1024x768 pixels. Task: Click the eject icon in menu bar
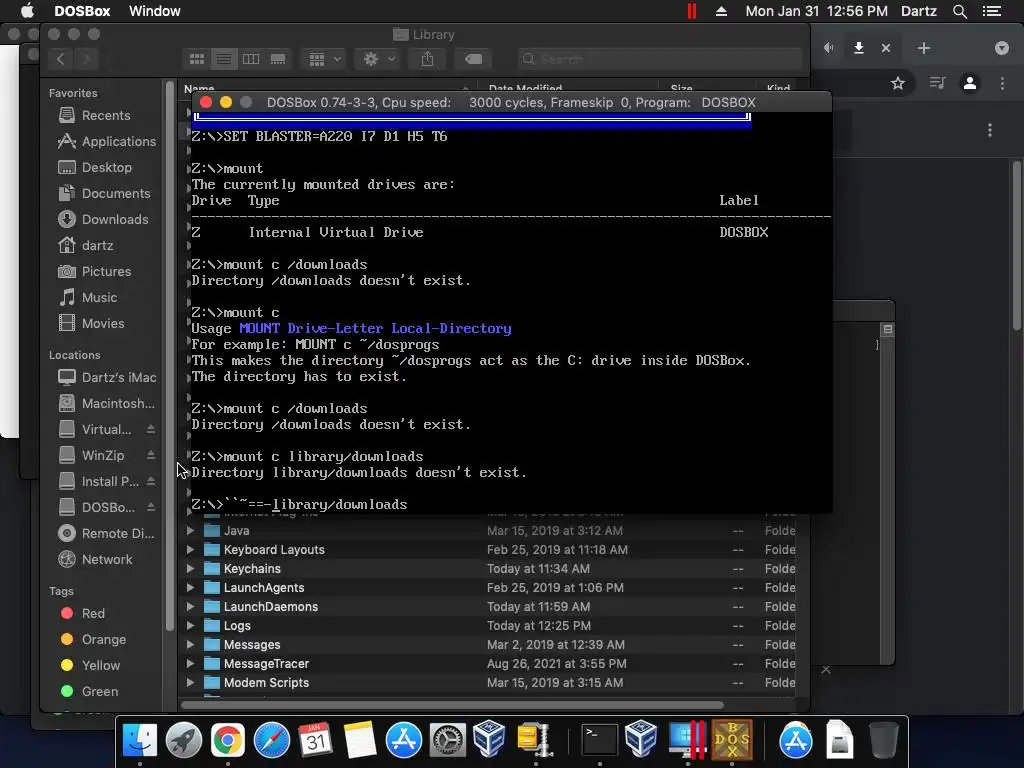(721, 11)
